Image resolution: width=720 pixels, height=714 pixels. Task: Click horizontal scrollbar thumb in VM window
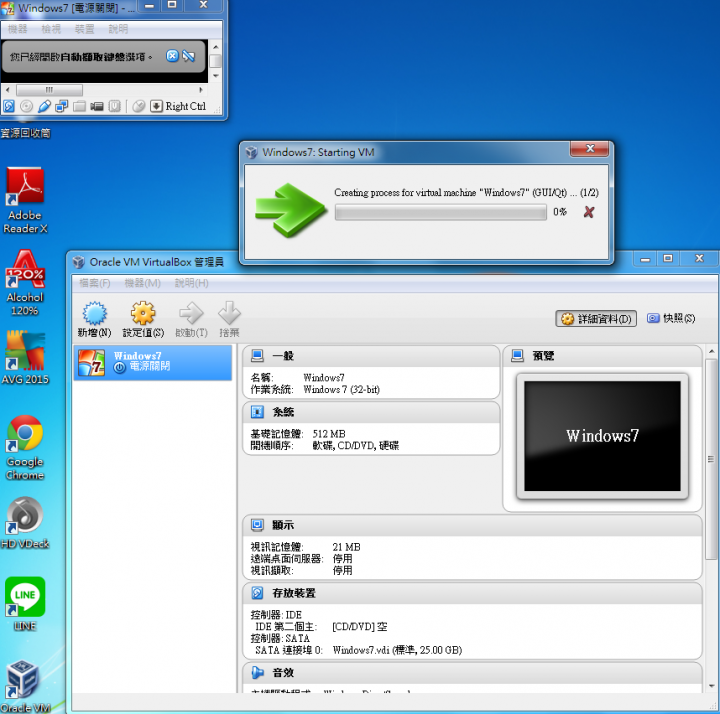click(x=50, y=90)
